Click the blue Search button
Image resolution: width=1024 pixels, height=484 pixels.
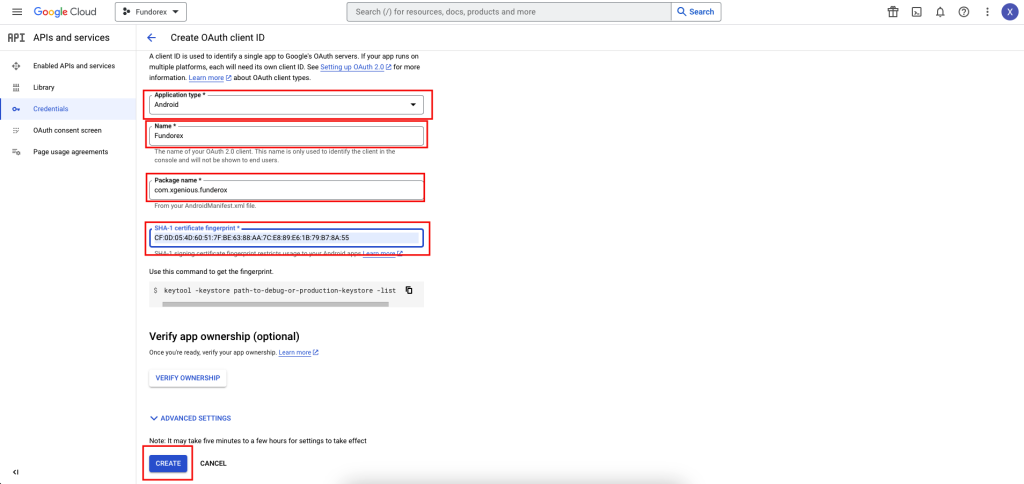[x=696, y=12]
